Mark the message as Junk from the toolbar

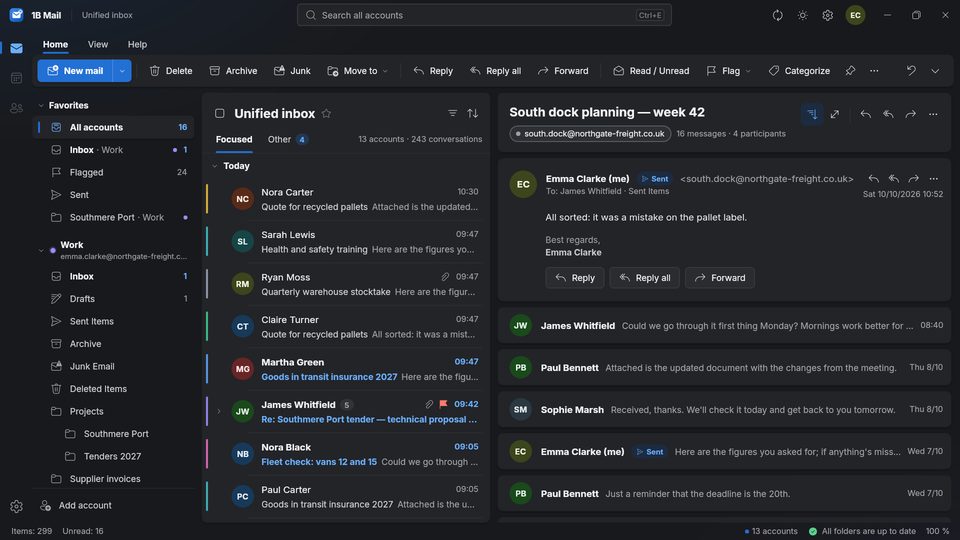(x=292, y=71)
